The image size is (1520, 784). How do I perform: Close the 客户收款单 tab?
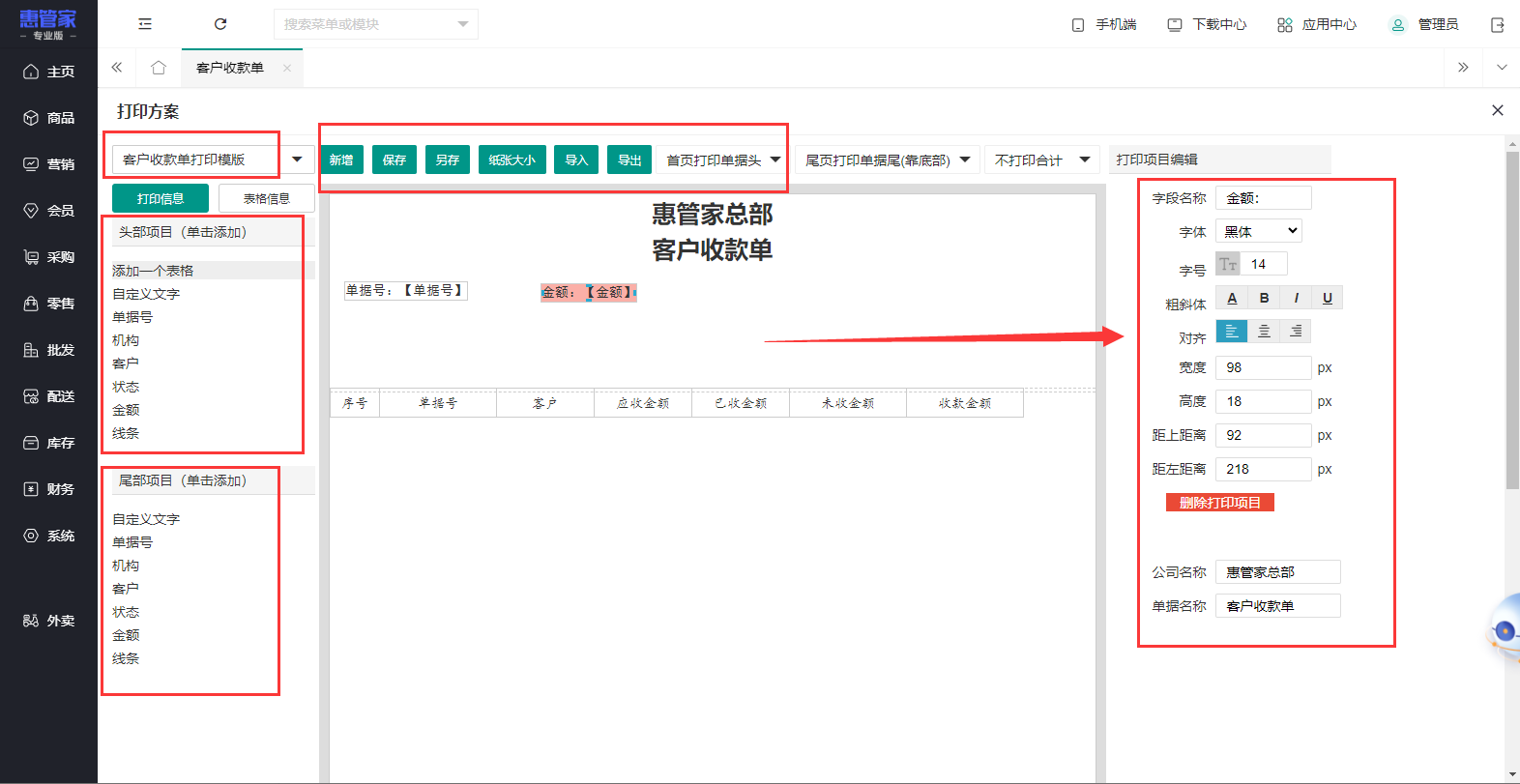(x=287, y=68)
